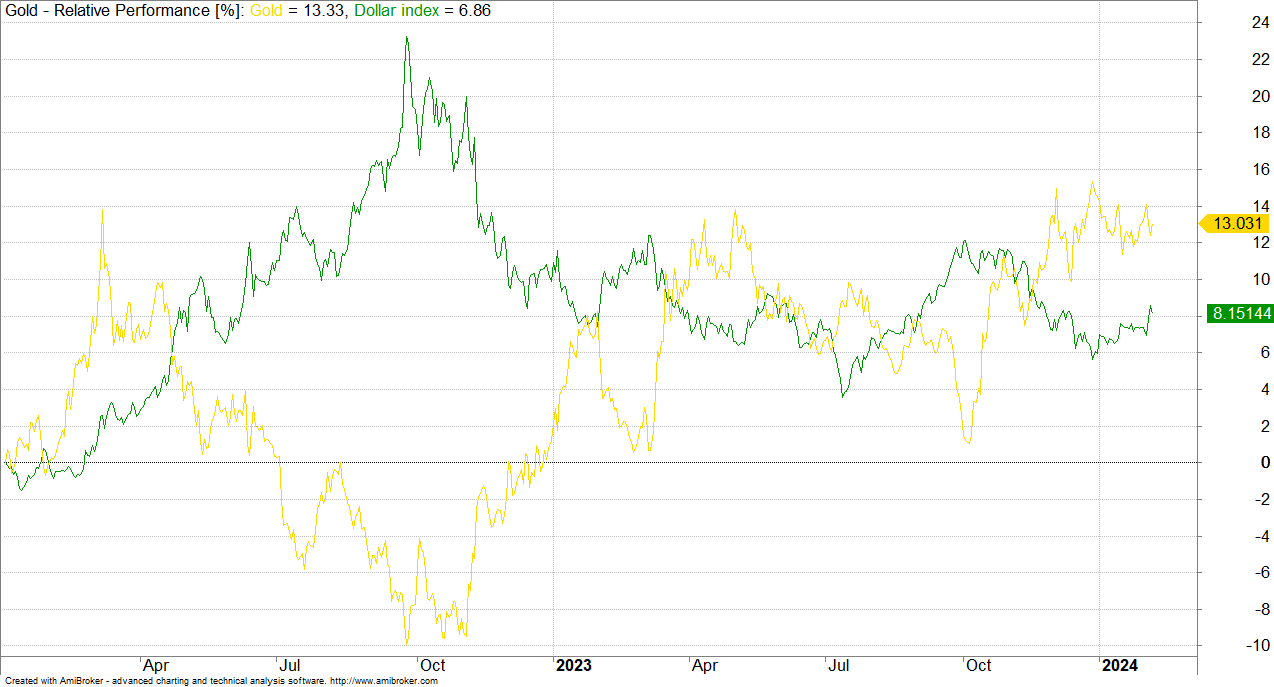Click the Jul label between 2023 and 2024
This screenshot has width=1274, height=687.
[x=840, y=665]
